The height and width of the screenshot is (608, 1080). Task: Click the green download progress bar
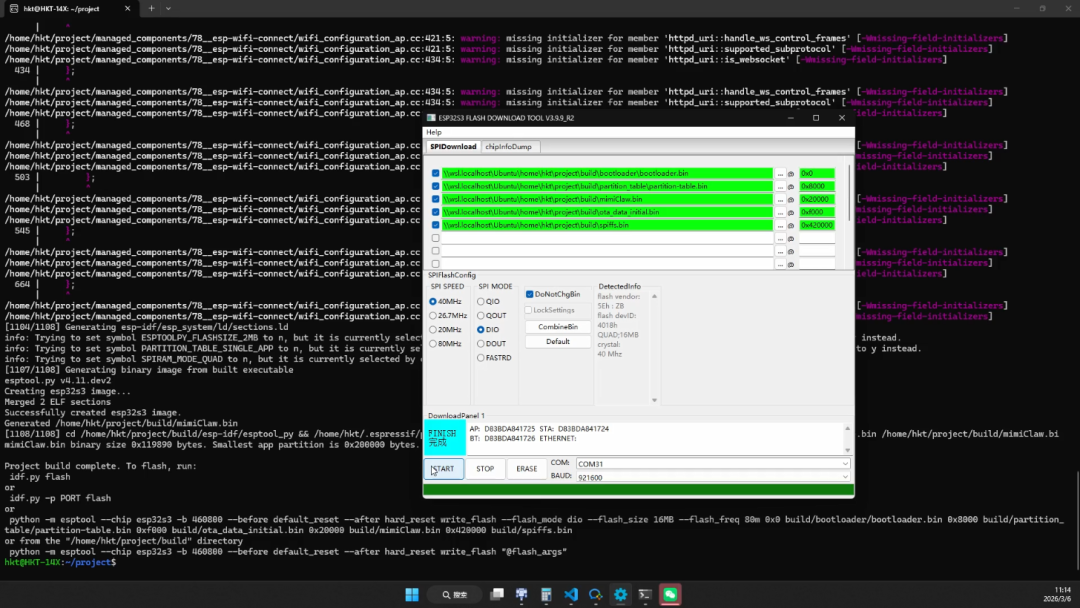[x=638, y=490]
